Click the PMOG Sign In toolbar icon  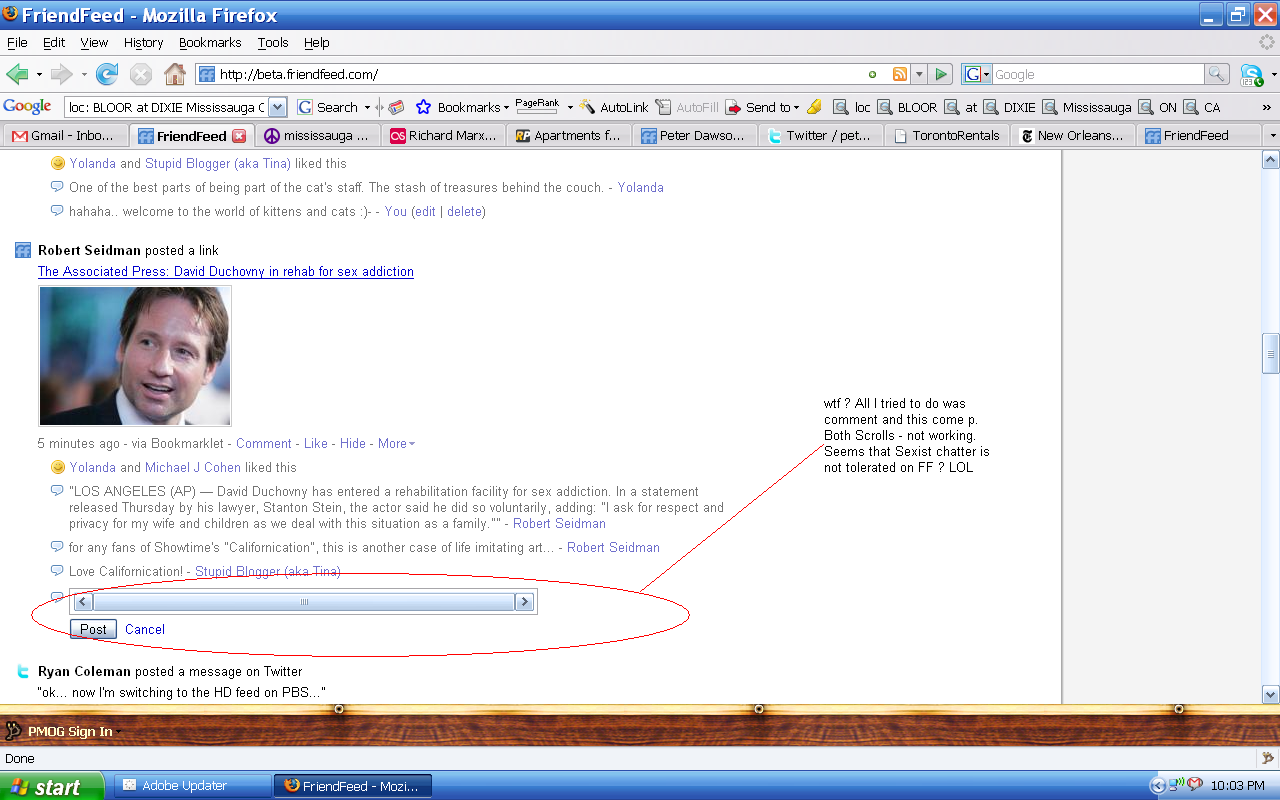pyautogui.click(x=14, y=731)
